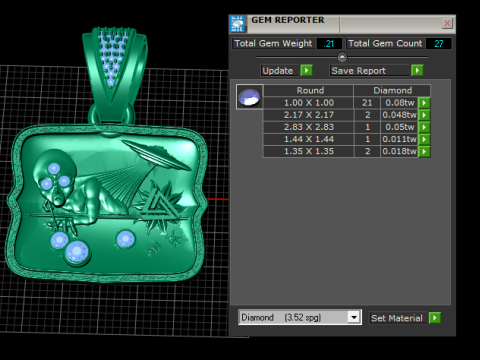Screen dimensions: 480x360
Task: Click the Set Material button label
Action: coord(397,318)
